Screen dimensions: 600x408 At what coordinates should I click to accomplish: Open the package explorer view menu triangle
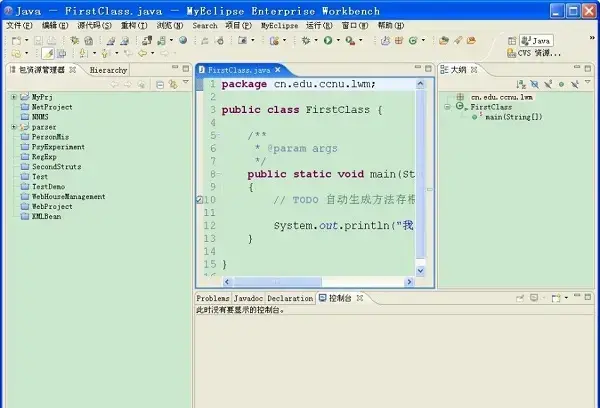pyautogui.click(x=186, y=82)
